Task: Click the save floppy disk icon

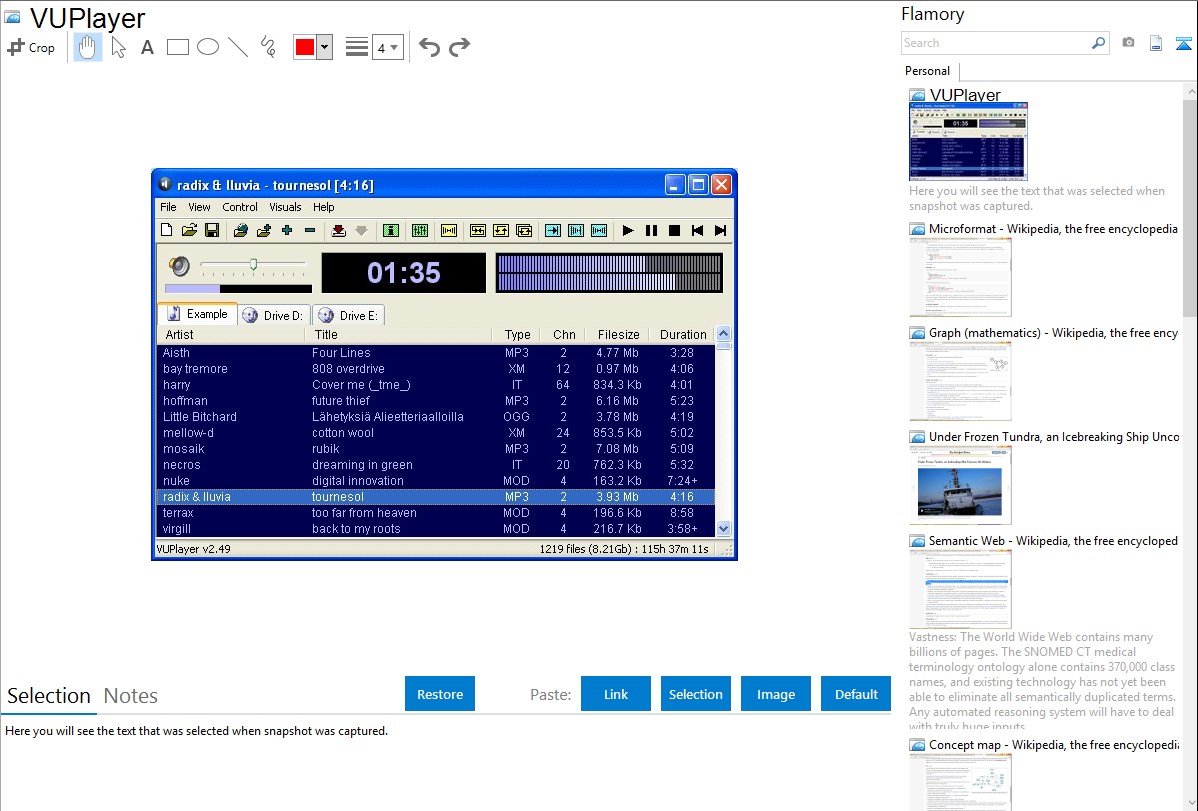Action: pos(212,230)
